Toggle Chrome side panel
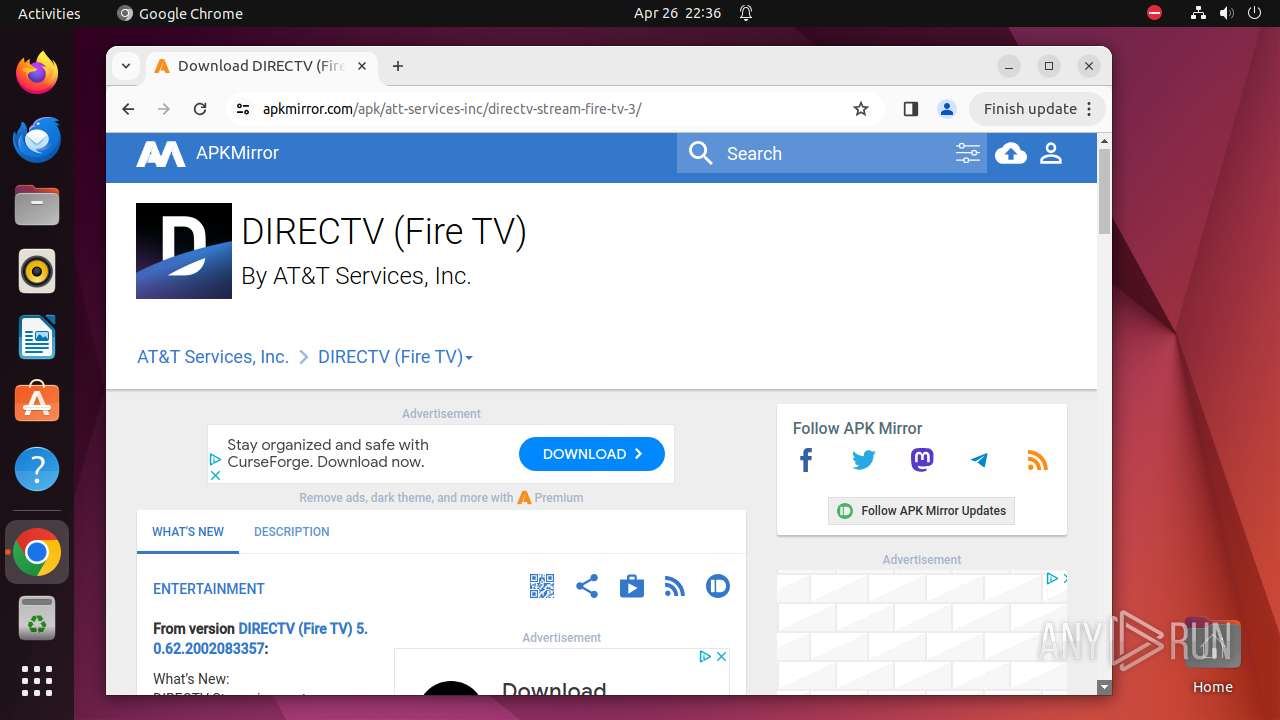 point(910,109)
